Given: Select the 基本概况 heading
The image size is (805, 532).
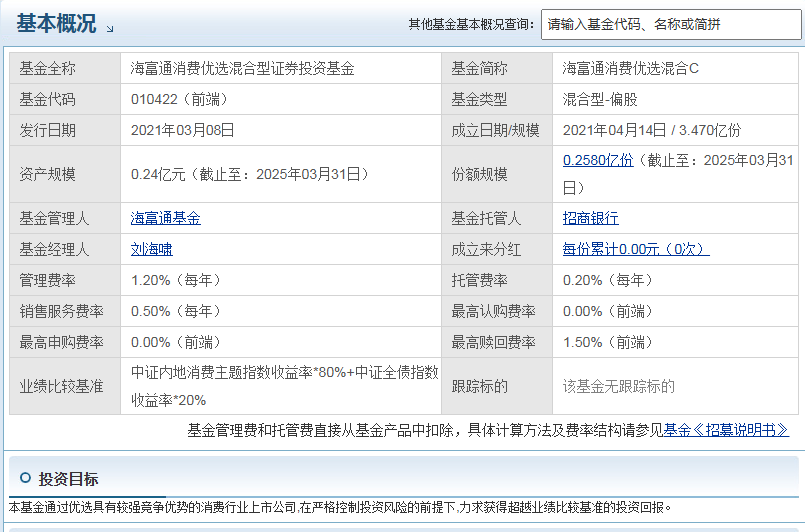Looking at the screenshot, I should point(56,24).
